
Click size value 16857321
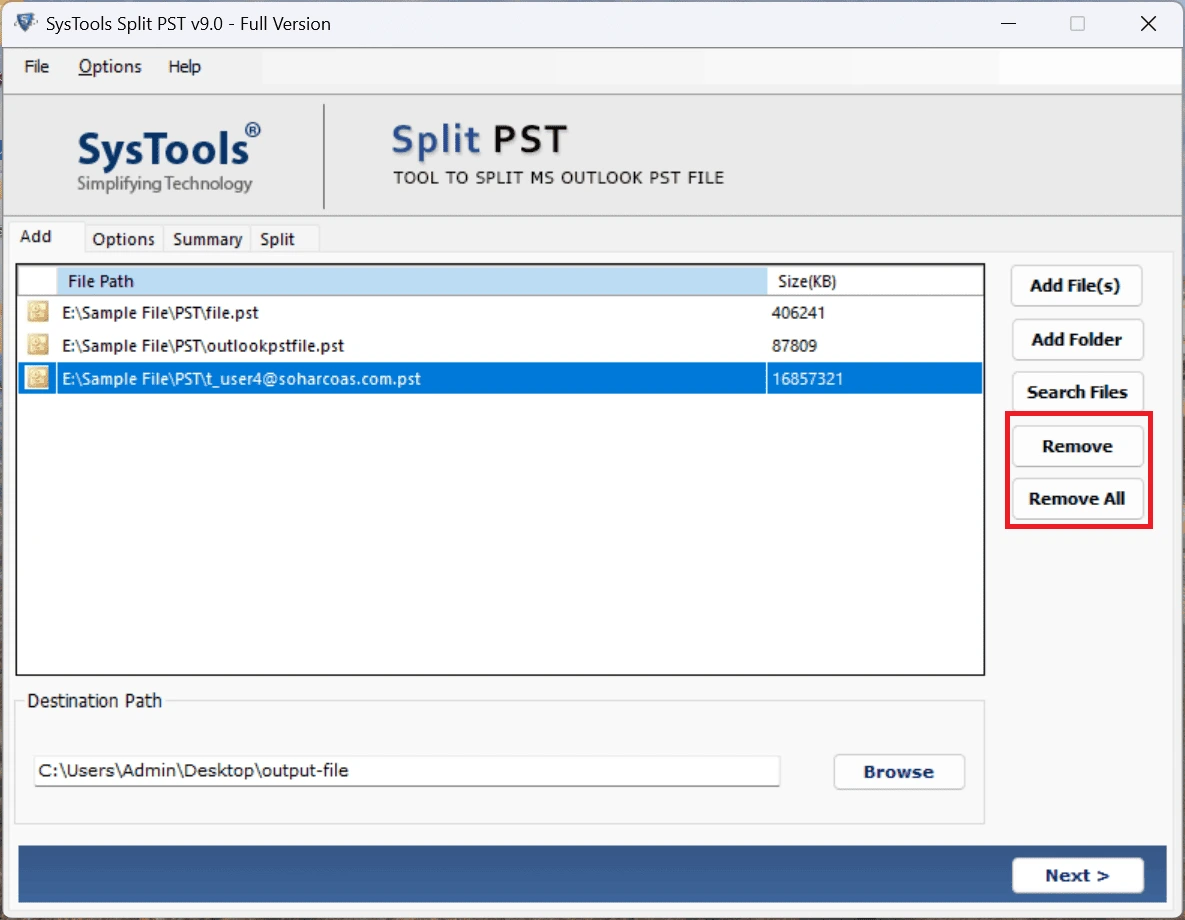click(807, 378)
